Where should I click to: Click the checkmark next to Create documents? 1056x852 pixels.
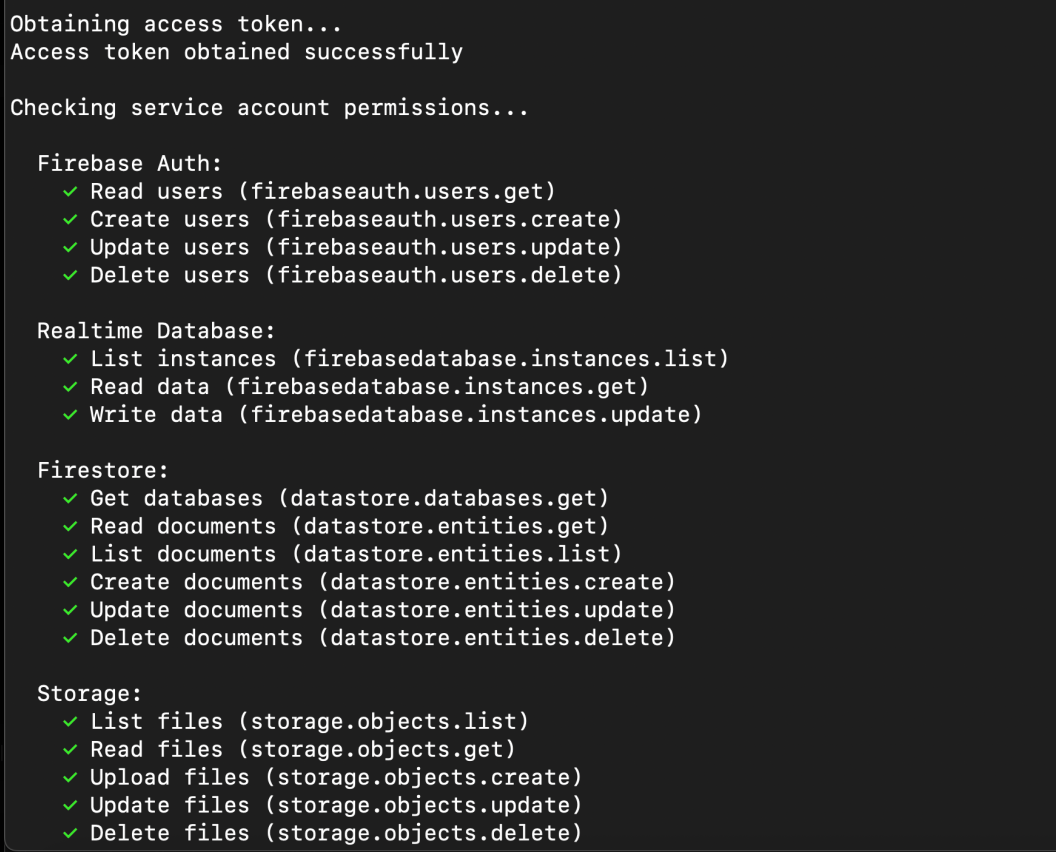pos(70,582)
